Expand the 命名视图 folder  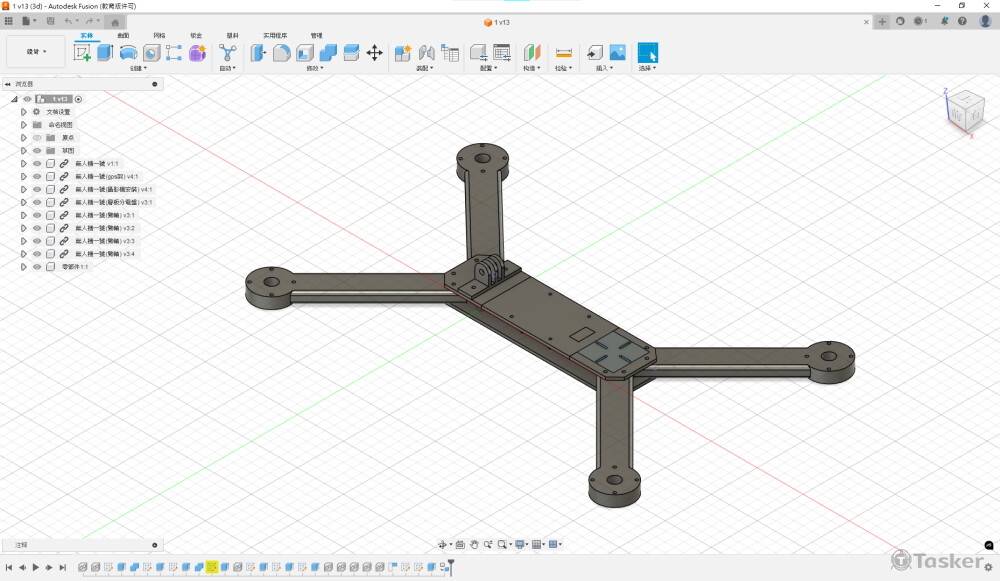[x=24, y=125]
